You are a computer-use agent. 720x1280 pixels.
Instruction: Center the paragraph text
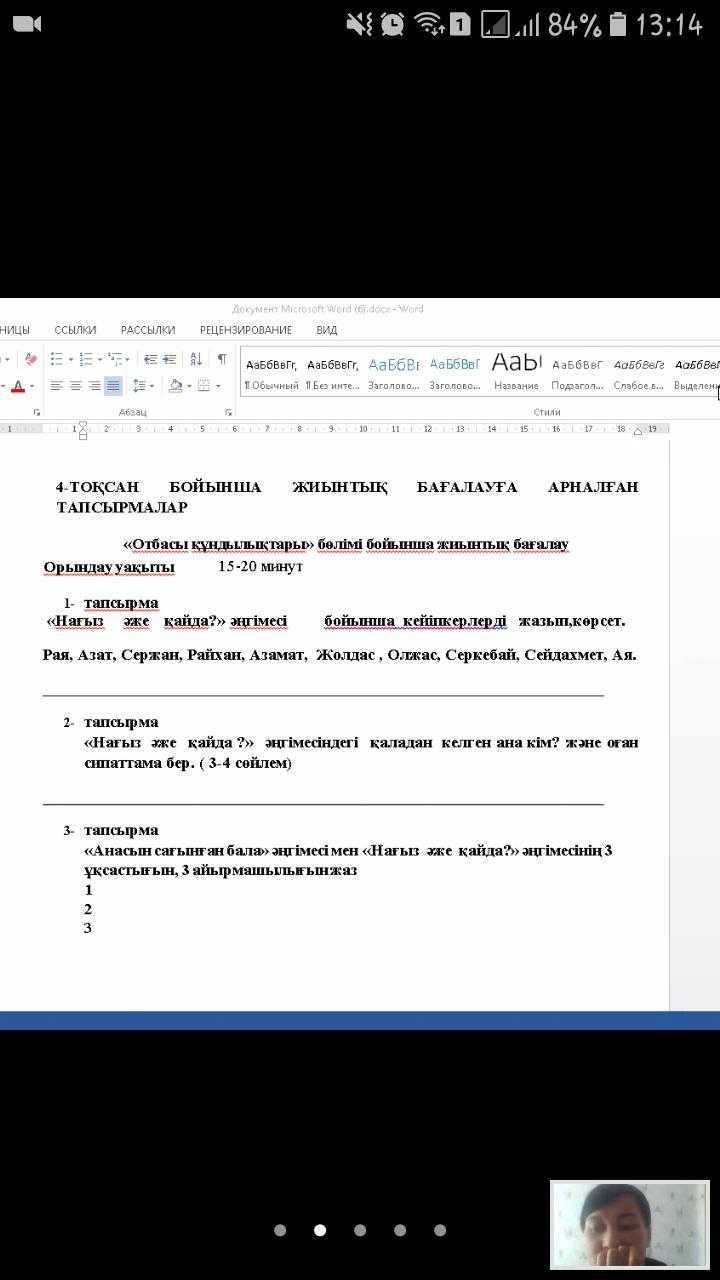click(x=75, y=386)
